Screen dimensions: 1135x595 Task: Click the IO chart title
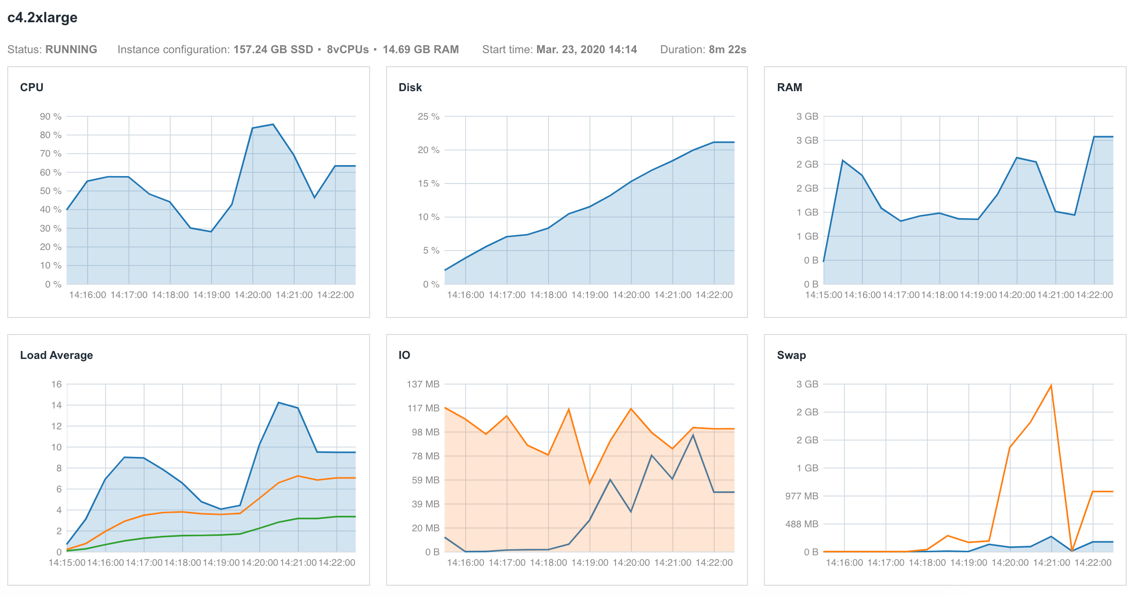(x=405, y=355)
